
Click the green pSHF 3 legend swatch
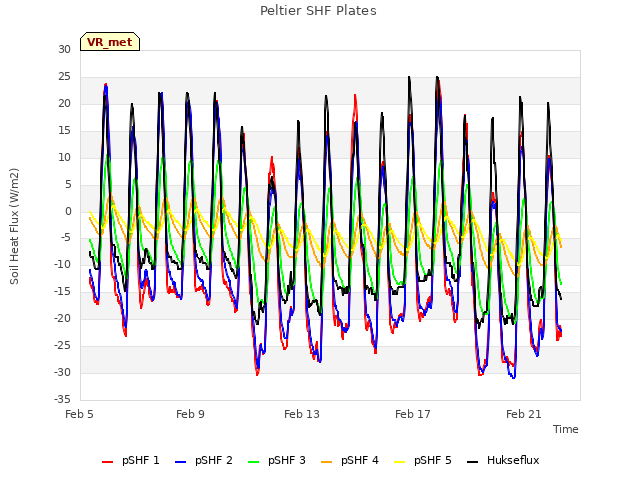[253, 462]
